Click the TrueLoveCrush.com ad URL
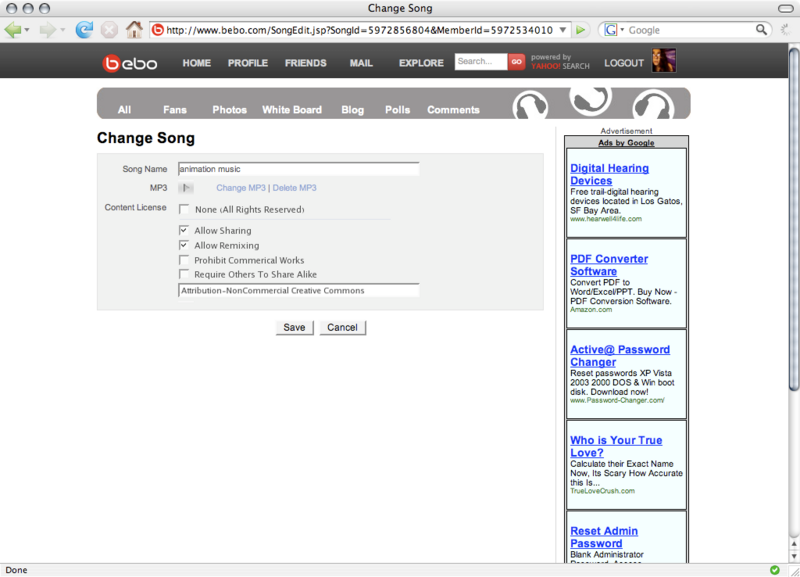This screenshot has width=800, height=577. tap(602, 491)
